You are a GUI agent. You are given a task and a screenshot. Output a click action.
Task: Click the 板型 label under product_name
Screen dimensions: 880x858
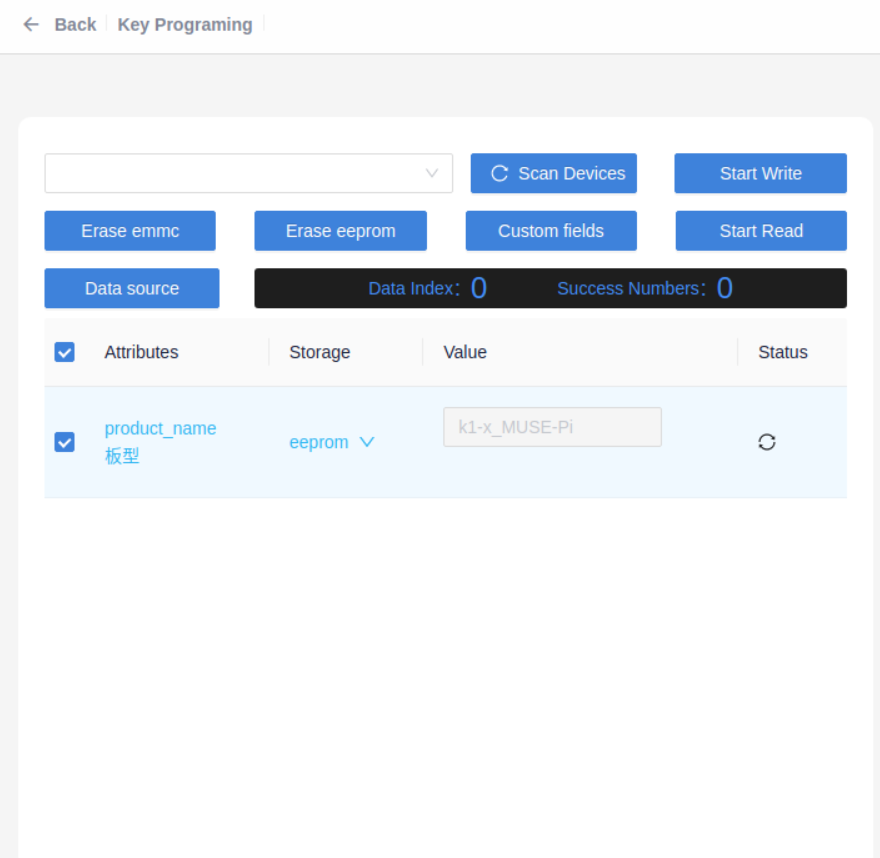coord(122,456)
